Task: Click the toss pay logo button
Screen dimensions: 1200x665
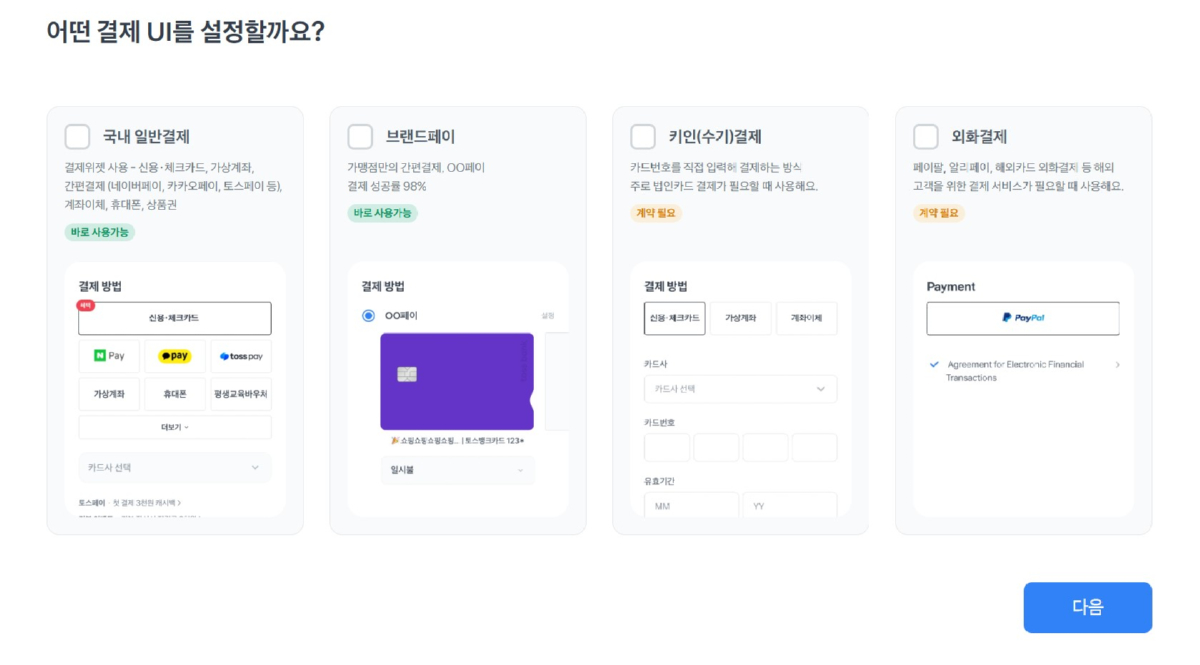Action: tap(241, 356)
